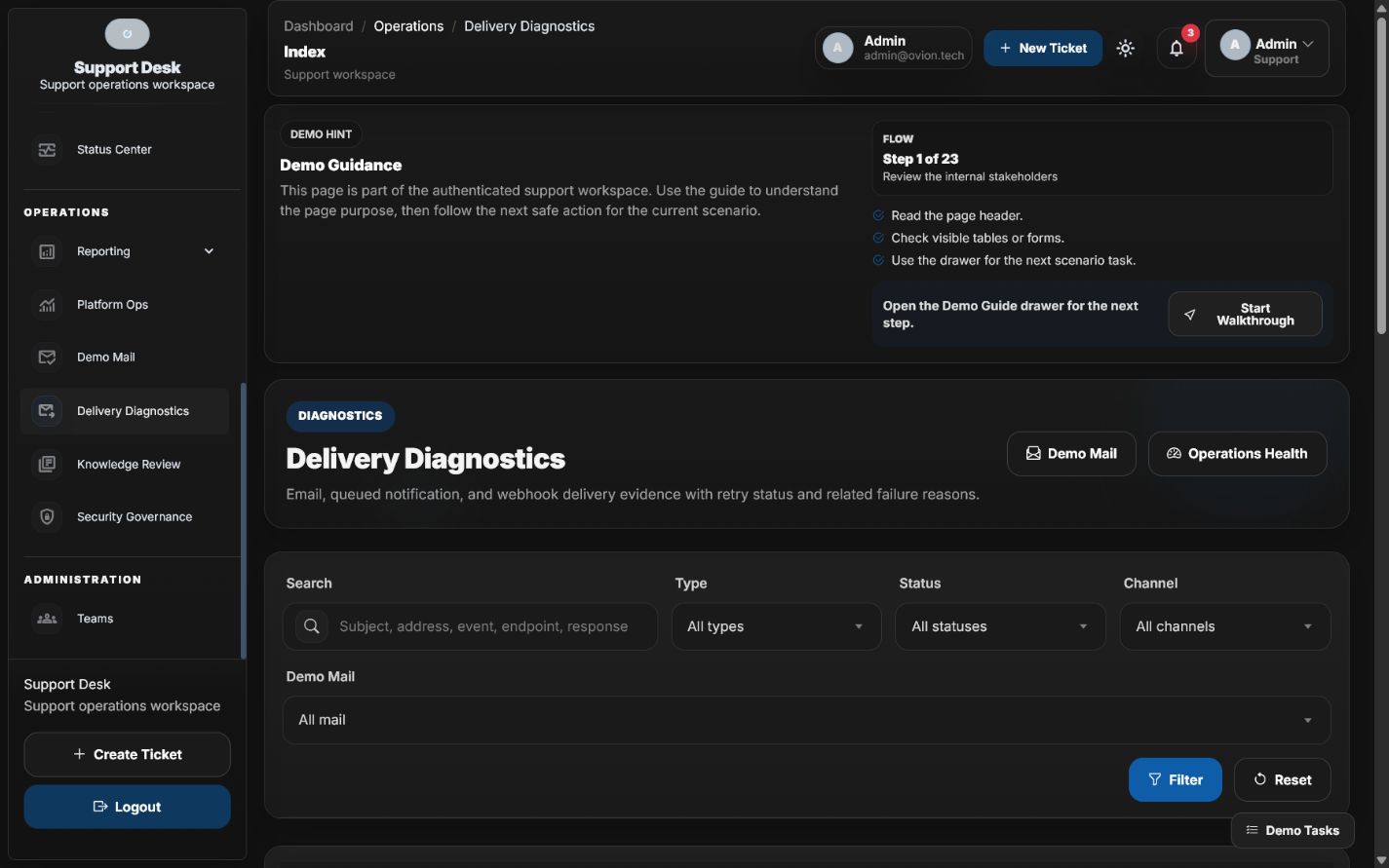This screenshot has width=1389, height=868.
Task: Click Start Walkthrough button
Action: pyautogui.click(x=1245, y=315)
